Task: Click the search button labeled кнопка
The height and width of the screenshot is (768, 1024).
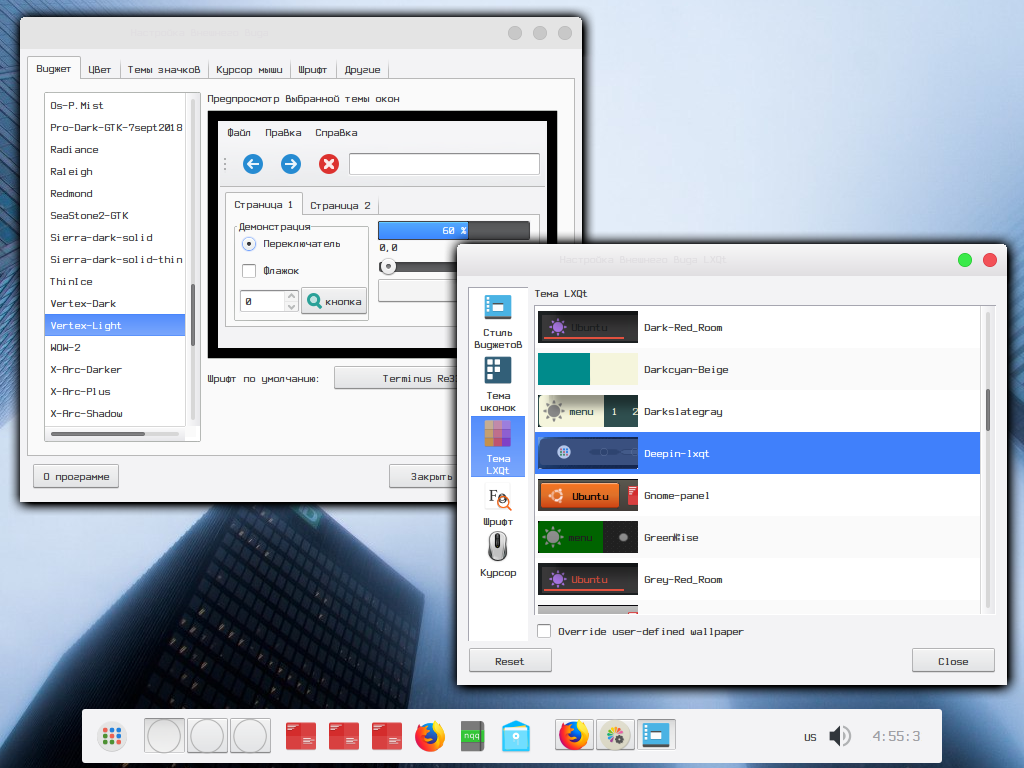Action: [334, 301]
